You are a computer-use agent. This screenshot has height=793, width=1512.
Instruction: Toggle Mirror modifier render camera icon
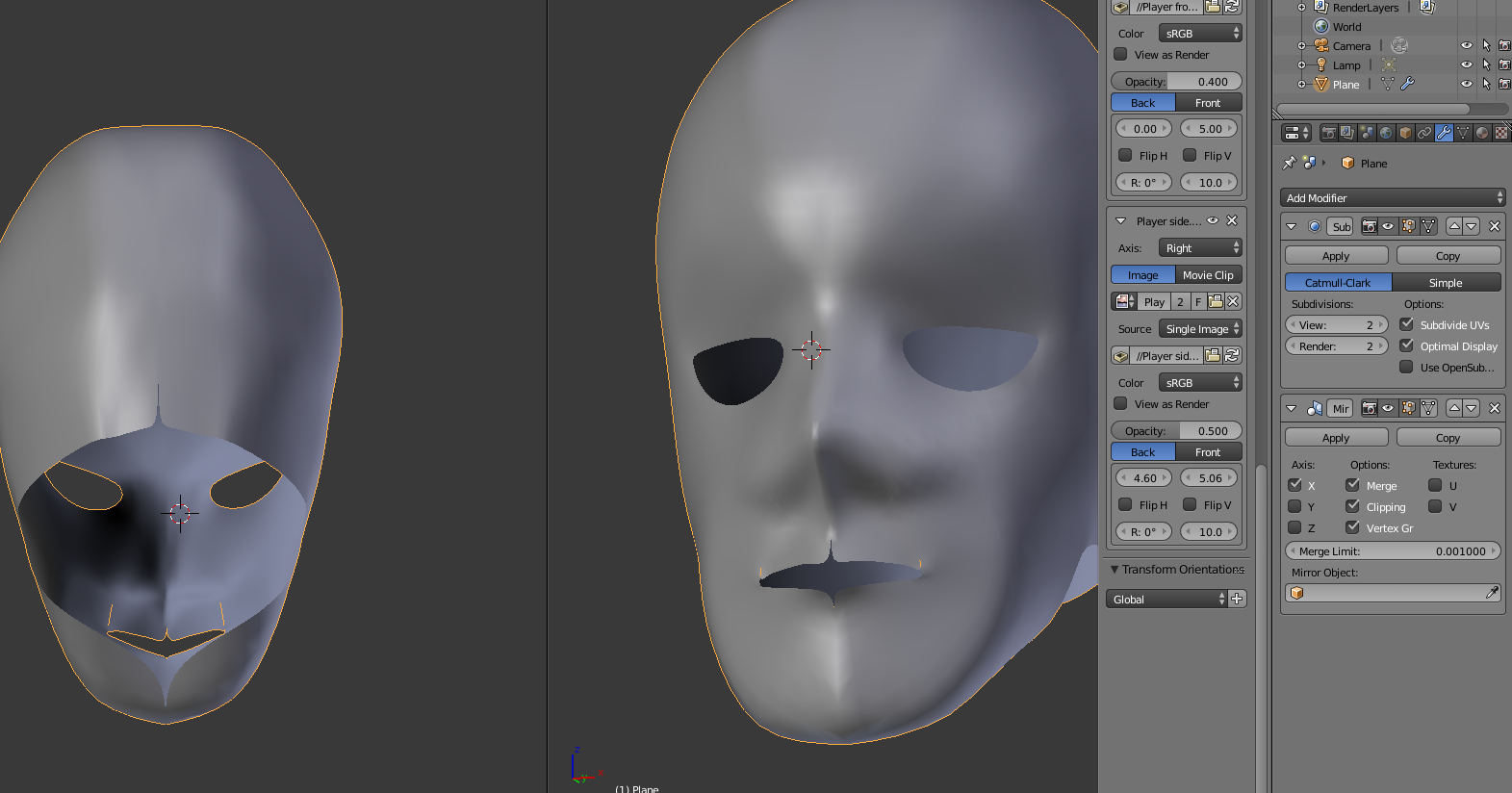[x=1369, y=408]
